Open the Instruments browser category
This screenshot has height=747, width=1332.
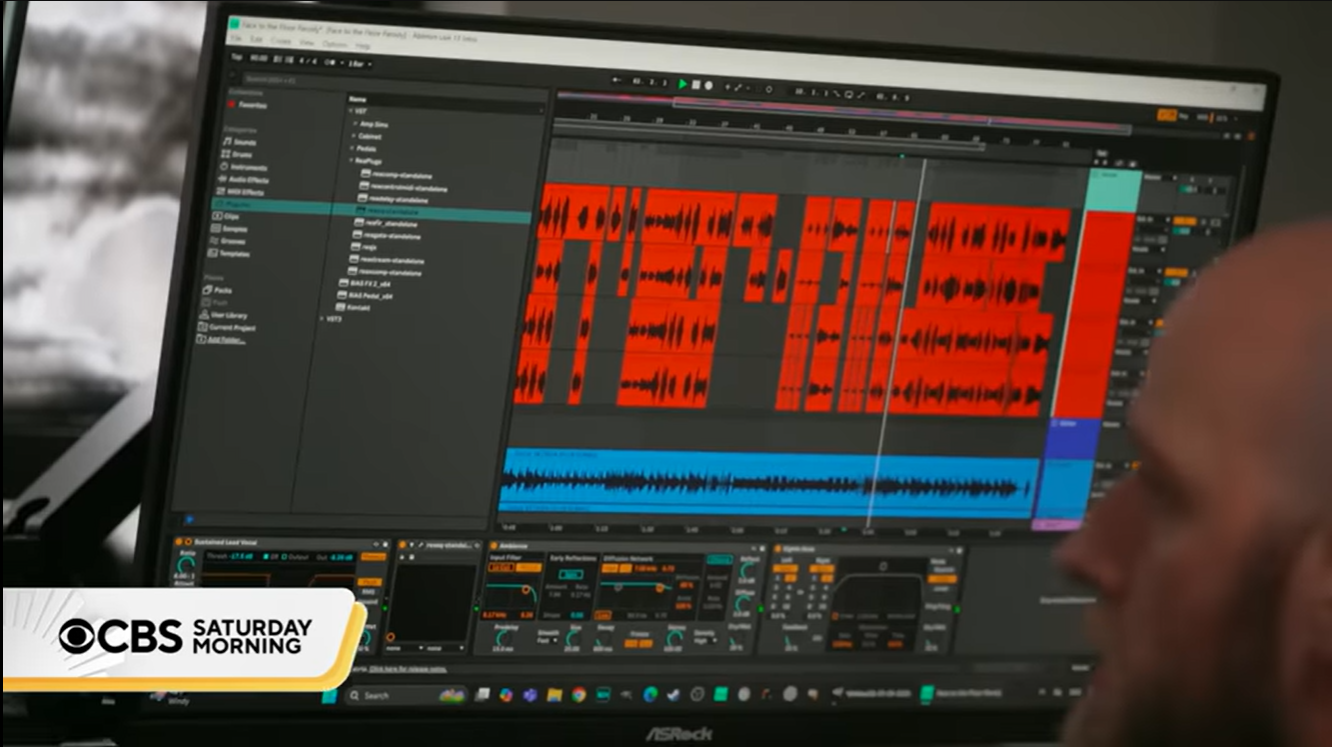click(243, 167)
